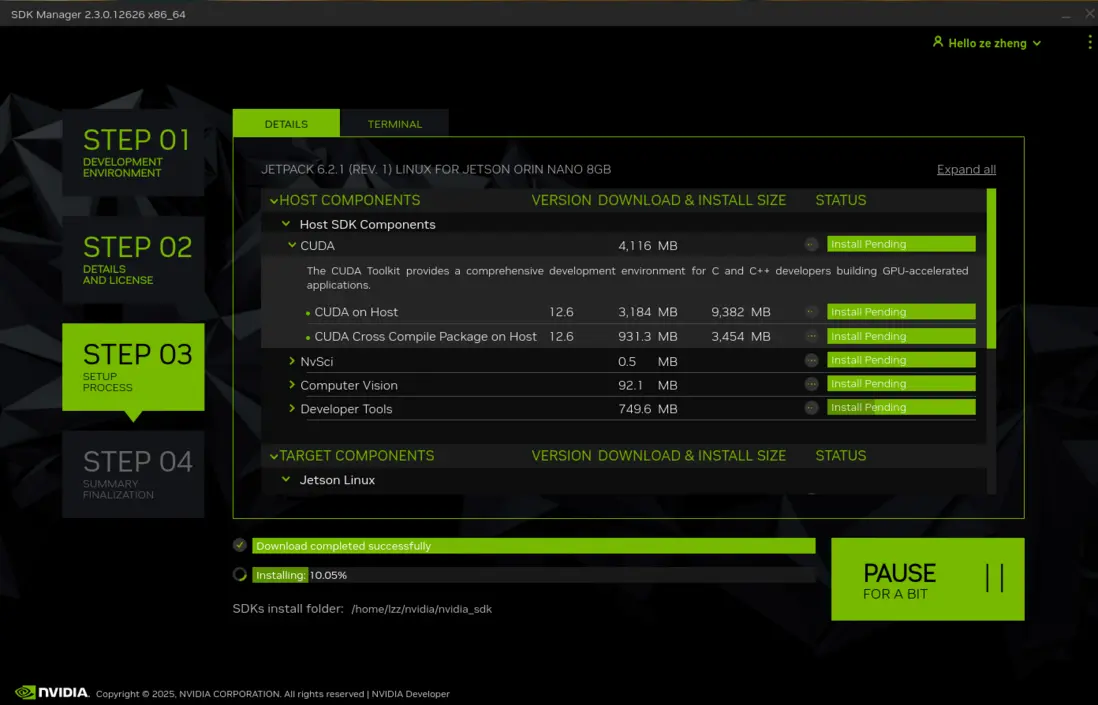Click the 3,454 MB install size value

(x=741, y=337)
